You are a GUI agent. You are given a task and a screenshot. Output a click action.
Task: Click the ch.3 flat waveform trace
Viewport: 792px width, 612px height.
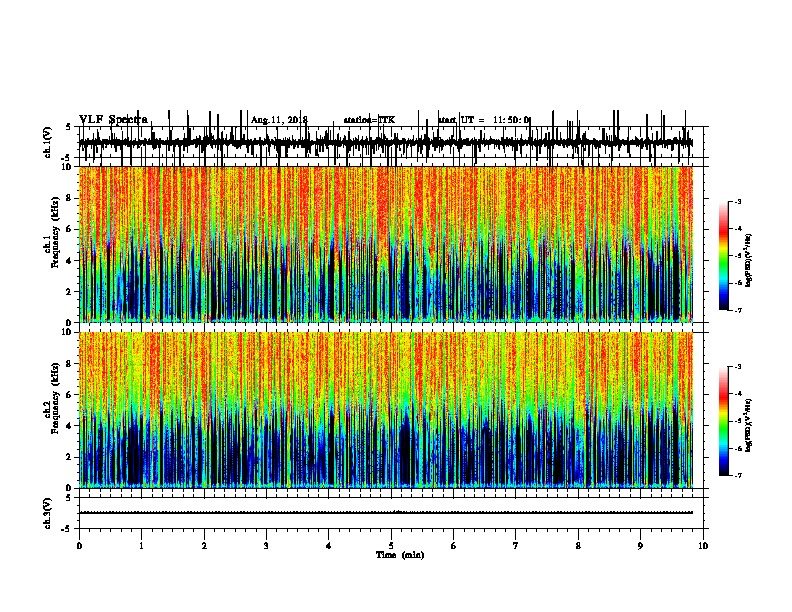[386, 513]
